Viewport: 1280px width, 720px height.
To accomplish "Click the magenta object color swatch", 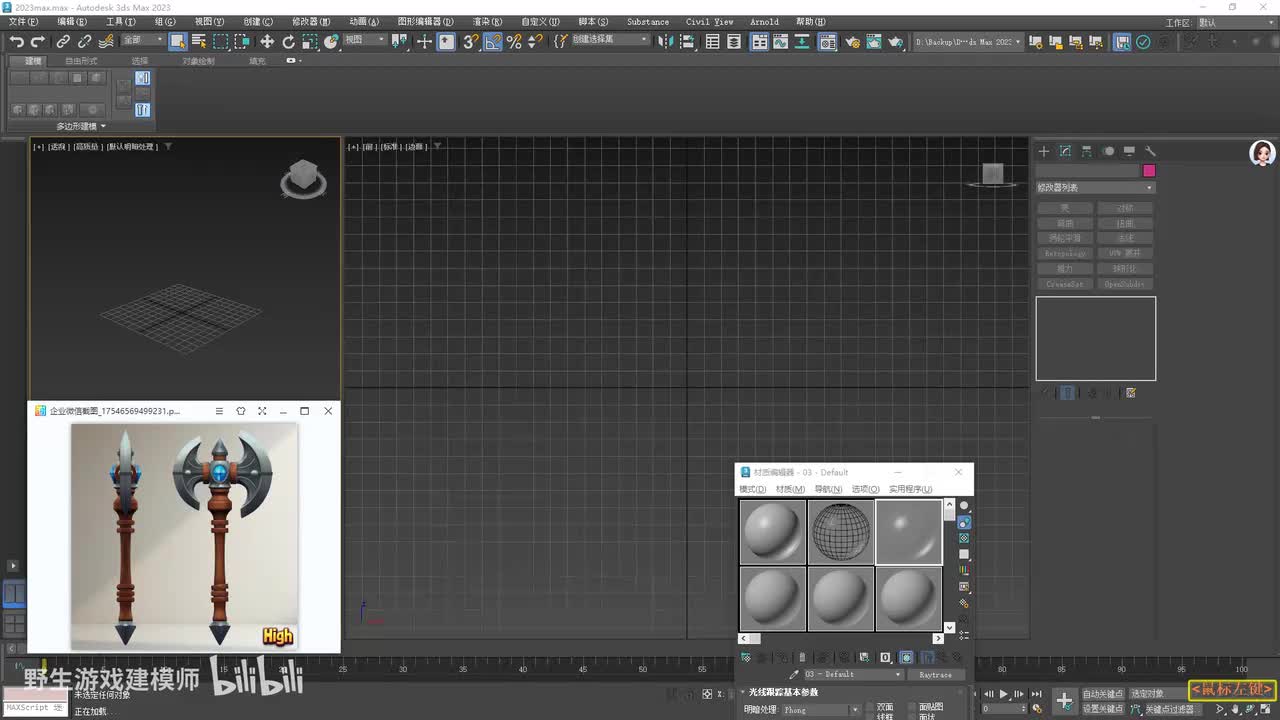I will 1149,171.
